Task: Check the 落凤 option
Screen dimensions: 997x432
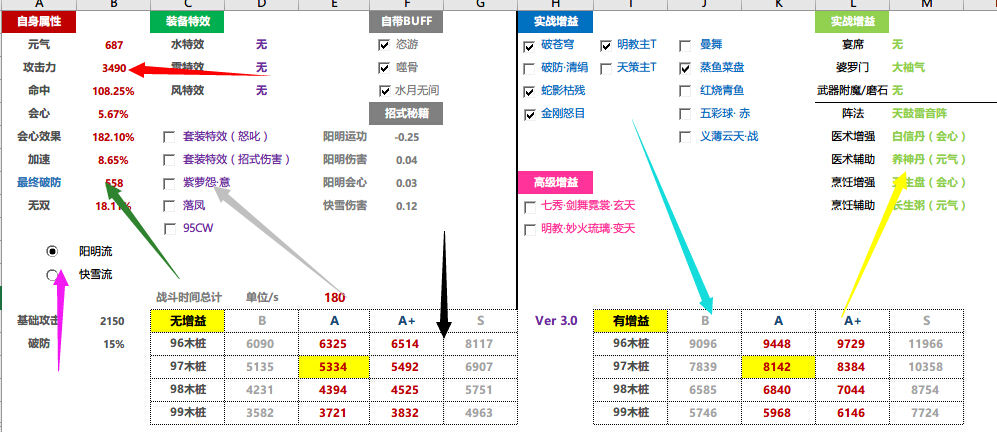Action: (170, 205)
